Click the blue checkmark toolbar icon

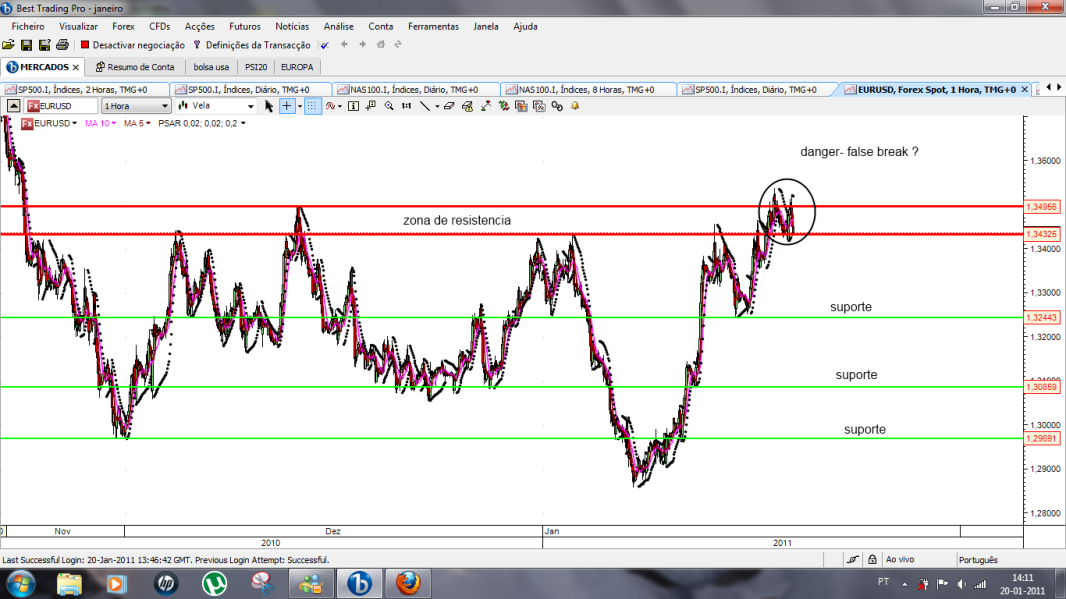(325, 45)
